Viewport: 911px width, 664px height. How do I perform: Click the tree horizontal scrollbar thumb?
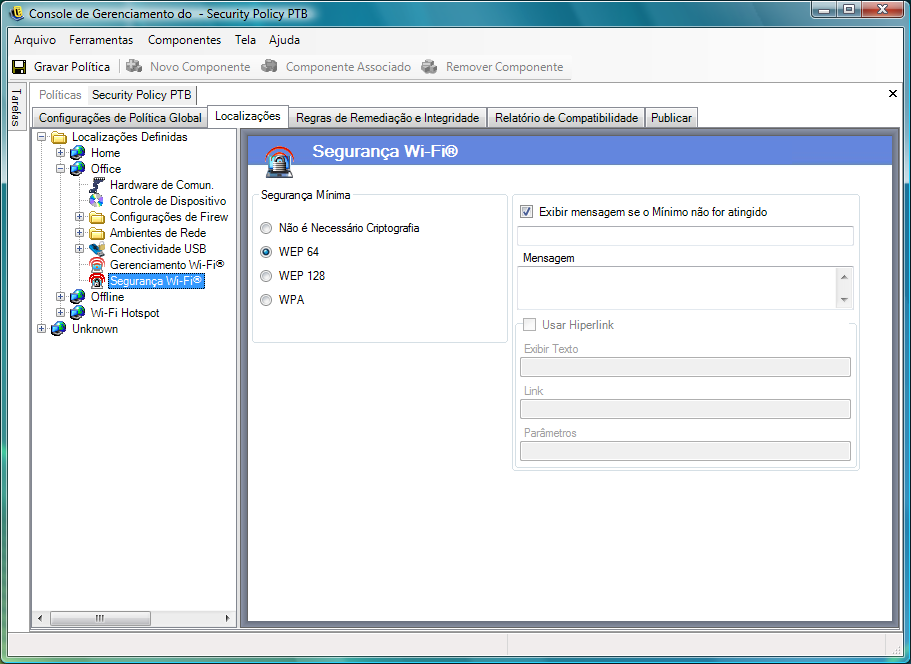101,618
